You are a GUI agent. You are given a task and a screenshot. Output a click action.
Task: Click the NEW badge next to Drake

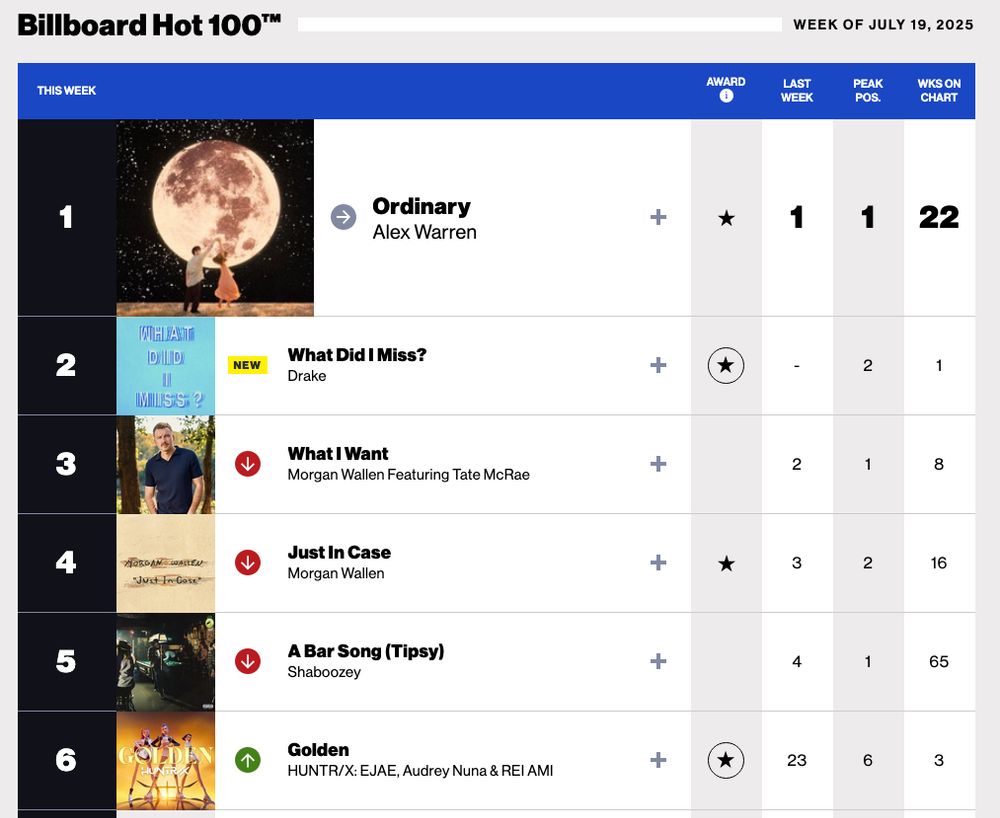tap(247, 365)
